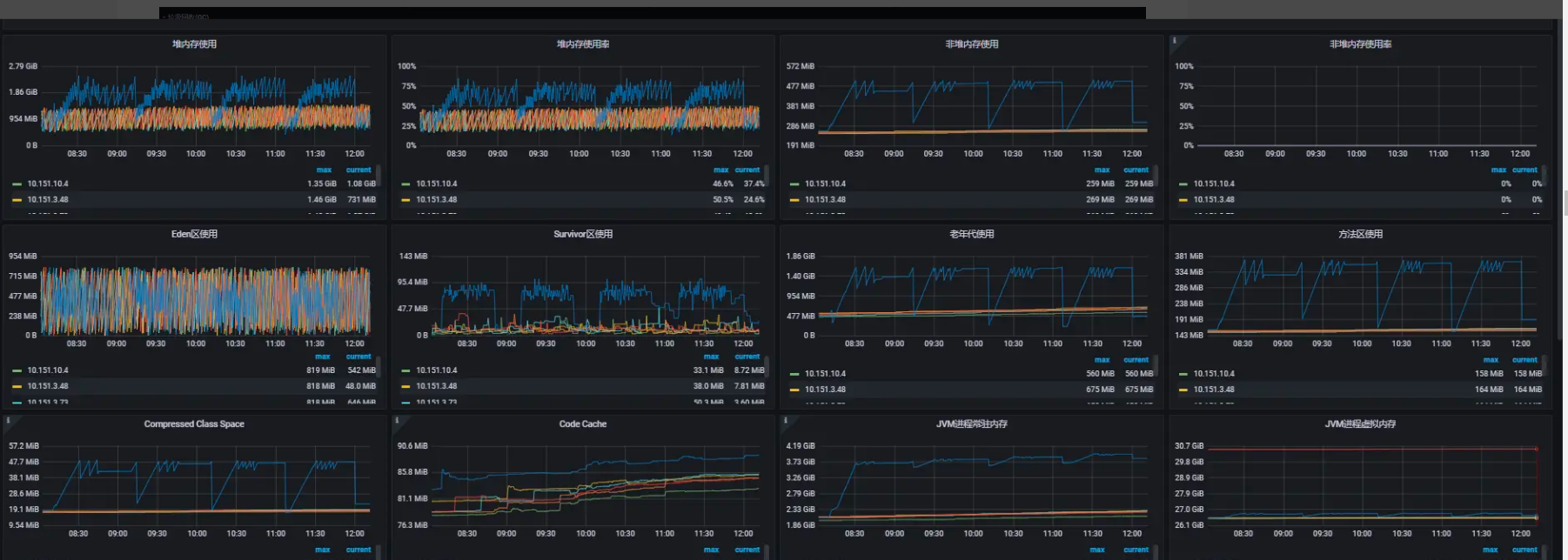Change green color swatch of 10.151.10.4 in 非堆内存使用率

point(1183,184)
